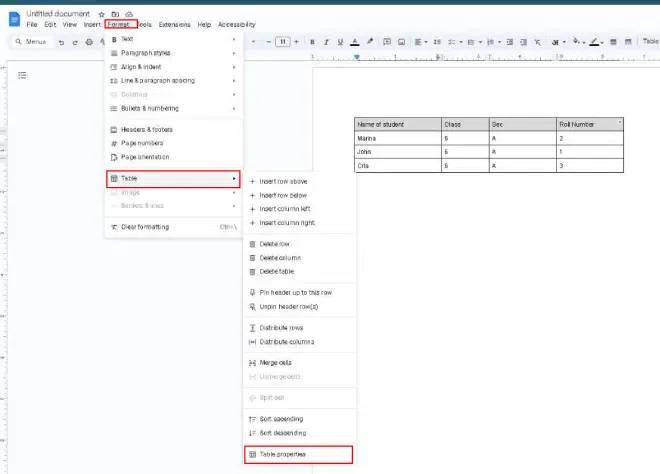Image resolution: width=660 pixels, height=474 pixels.
Task: Decrease the font size with minus
Action: pyautogui.click(x=268, y=42)
